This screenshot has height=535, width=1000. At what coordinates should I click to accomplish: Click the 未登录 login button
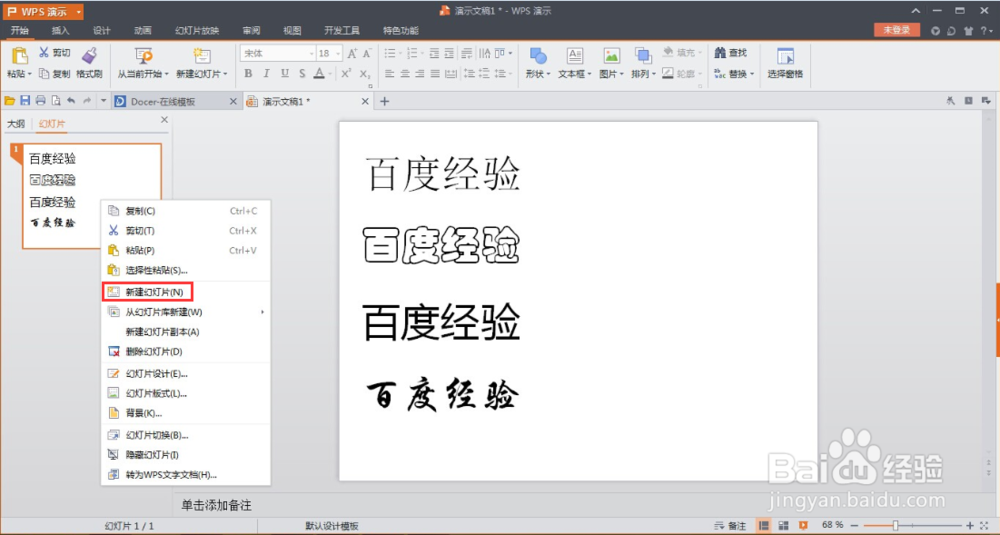point(897,30)
